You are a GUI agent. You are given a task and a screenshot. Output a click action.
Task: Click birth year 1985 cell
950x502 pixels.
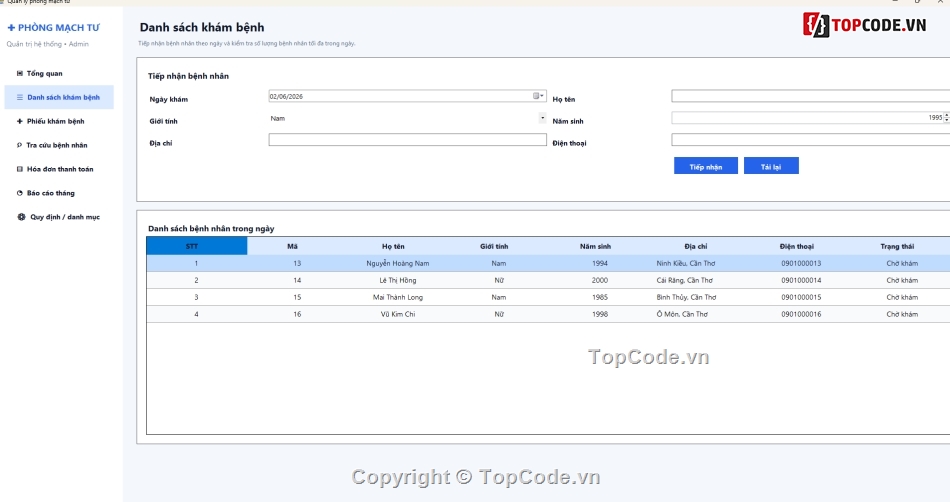click(x=600, y=297)
